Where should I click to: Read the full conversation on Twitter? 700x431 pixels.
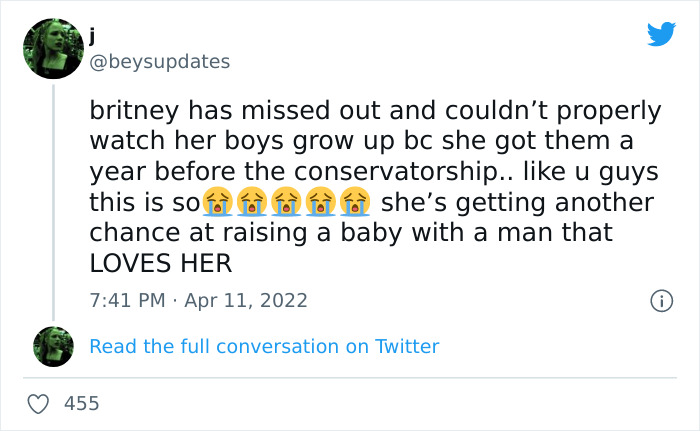click(264, 346)
